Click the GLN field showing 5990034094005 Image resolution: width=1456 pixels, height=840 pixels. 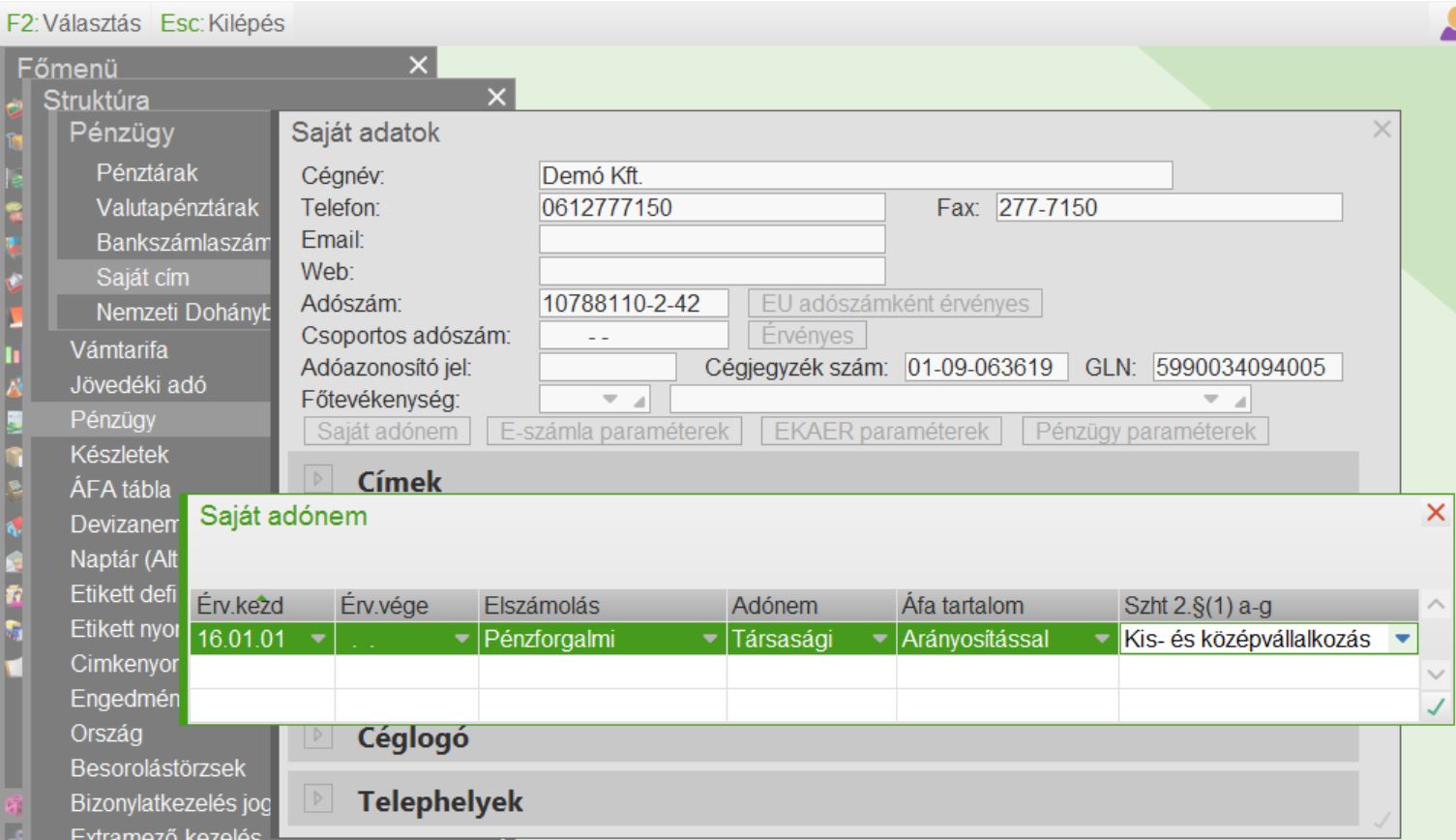point(1248,367)
